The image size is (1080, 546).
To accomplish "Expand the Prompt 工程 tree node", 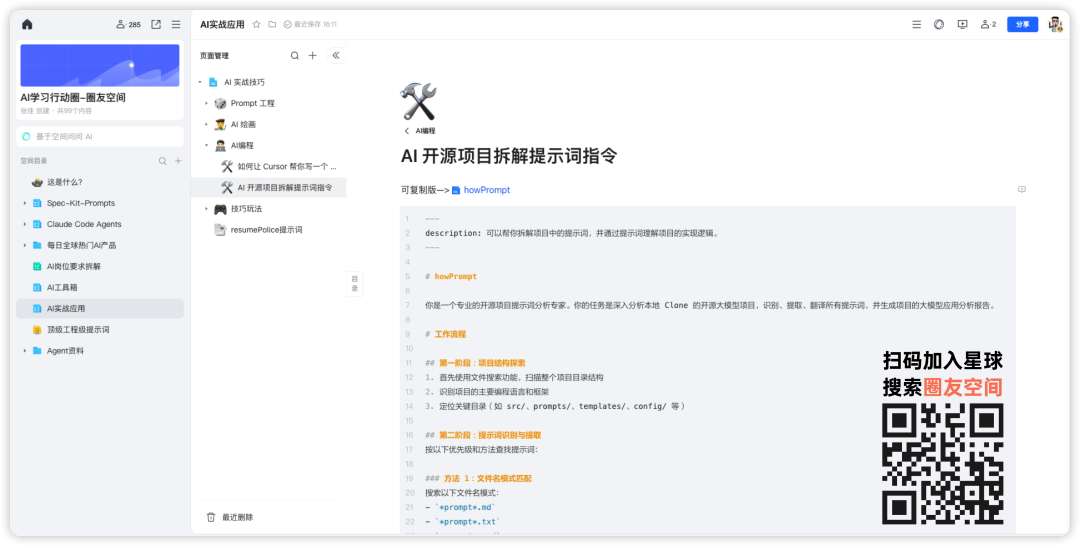I will (x=207, y=103).
